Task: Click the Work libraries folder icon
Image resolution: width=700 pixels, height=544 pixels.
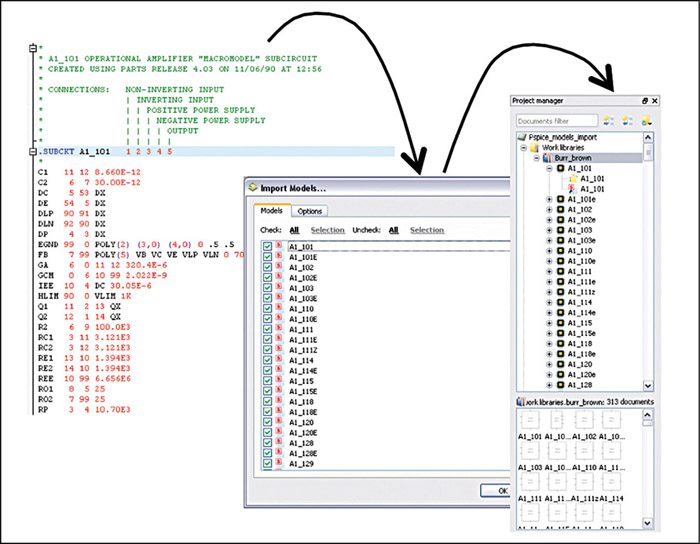Action: (534, 147)
